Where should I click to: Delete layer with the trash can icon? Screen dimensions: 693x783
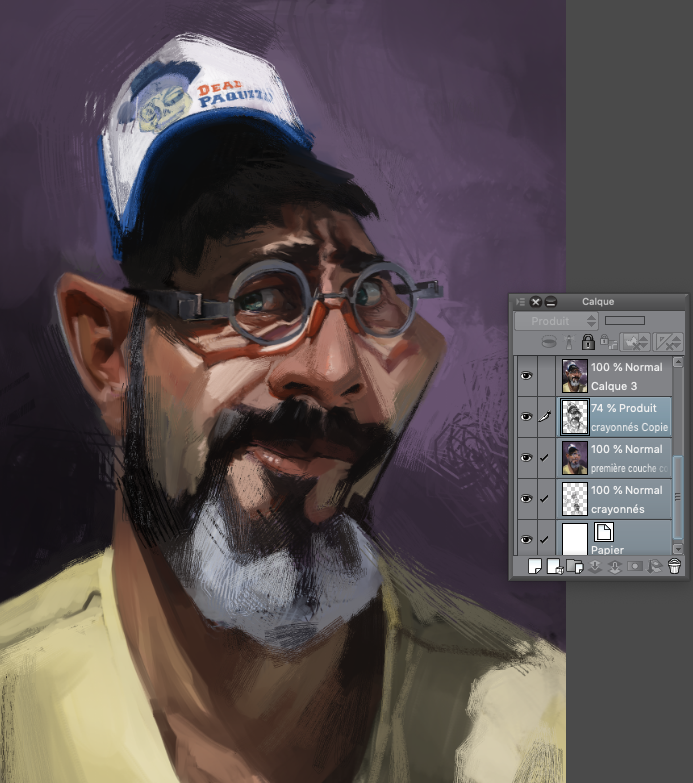pos(674,567)
